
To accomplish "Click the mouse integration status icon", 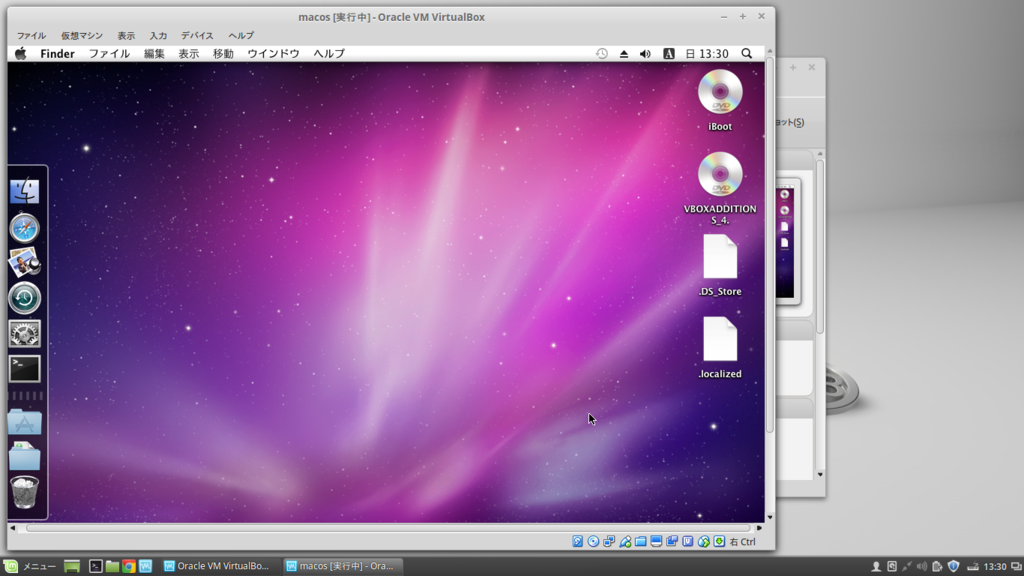I will point(703,541).
